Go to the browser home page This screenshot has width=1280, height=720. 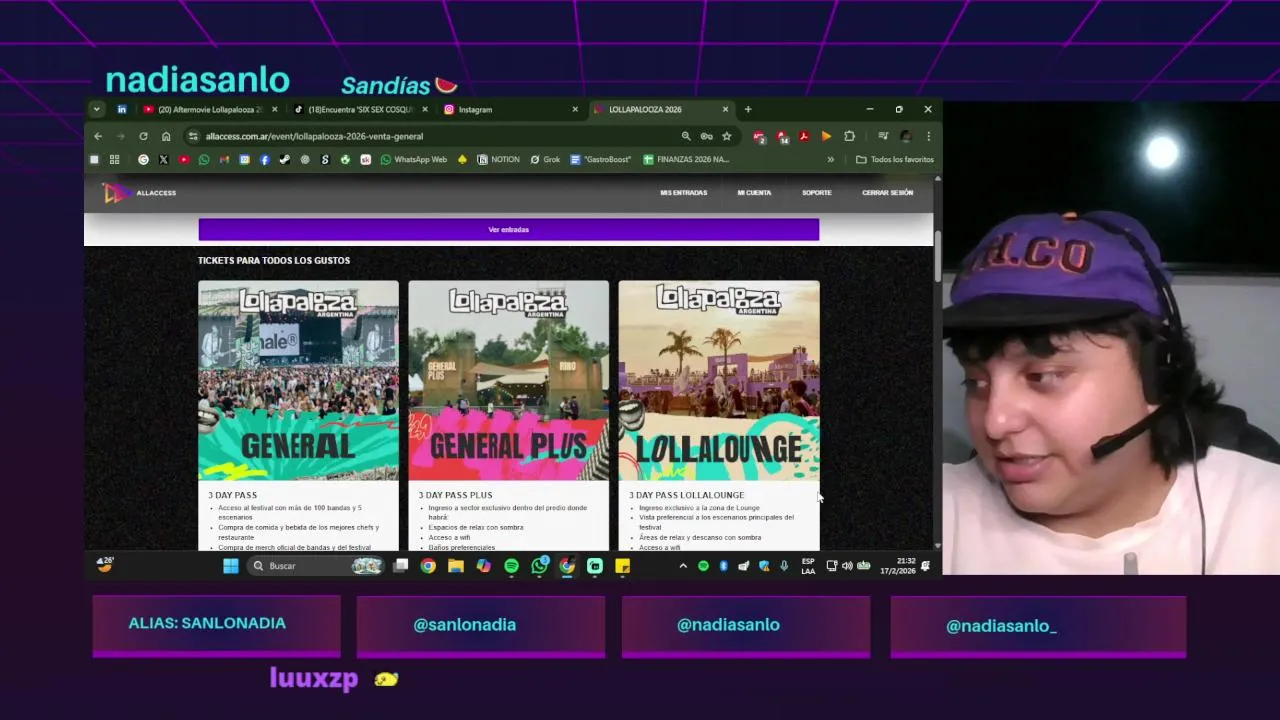click(x=166, y=136)
